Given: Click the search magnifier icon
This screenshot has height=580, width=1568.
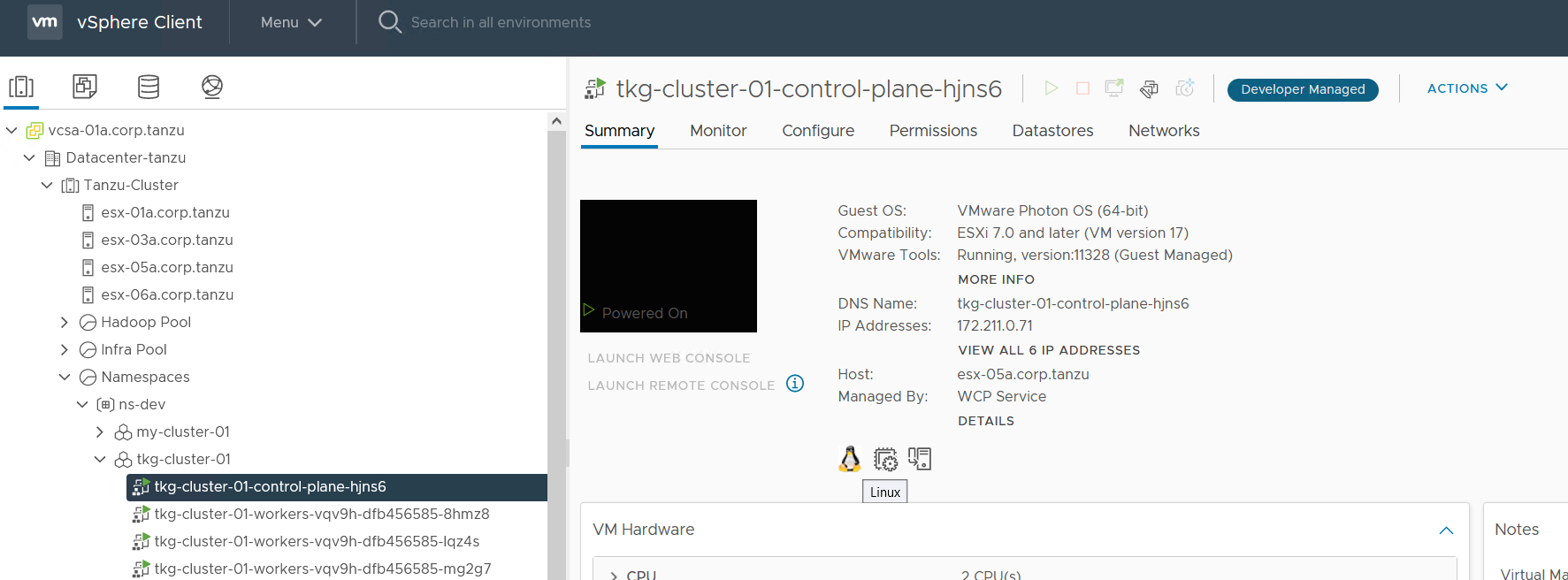Looking at the screenshot, I should coord(389,21).
